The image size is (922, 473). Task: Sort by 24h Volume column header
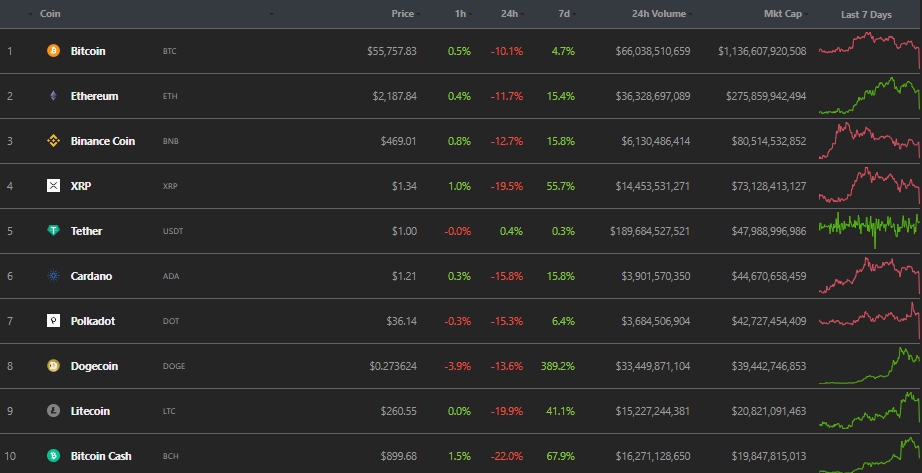[660, 14]
